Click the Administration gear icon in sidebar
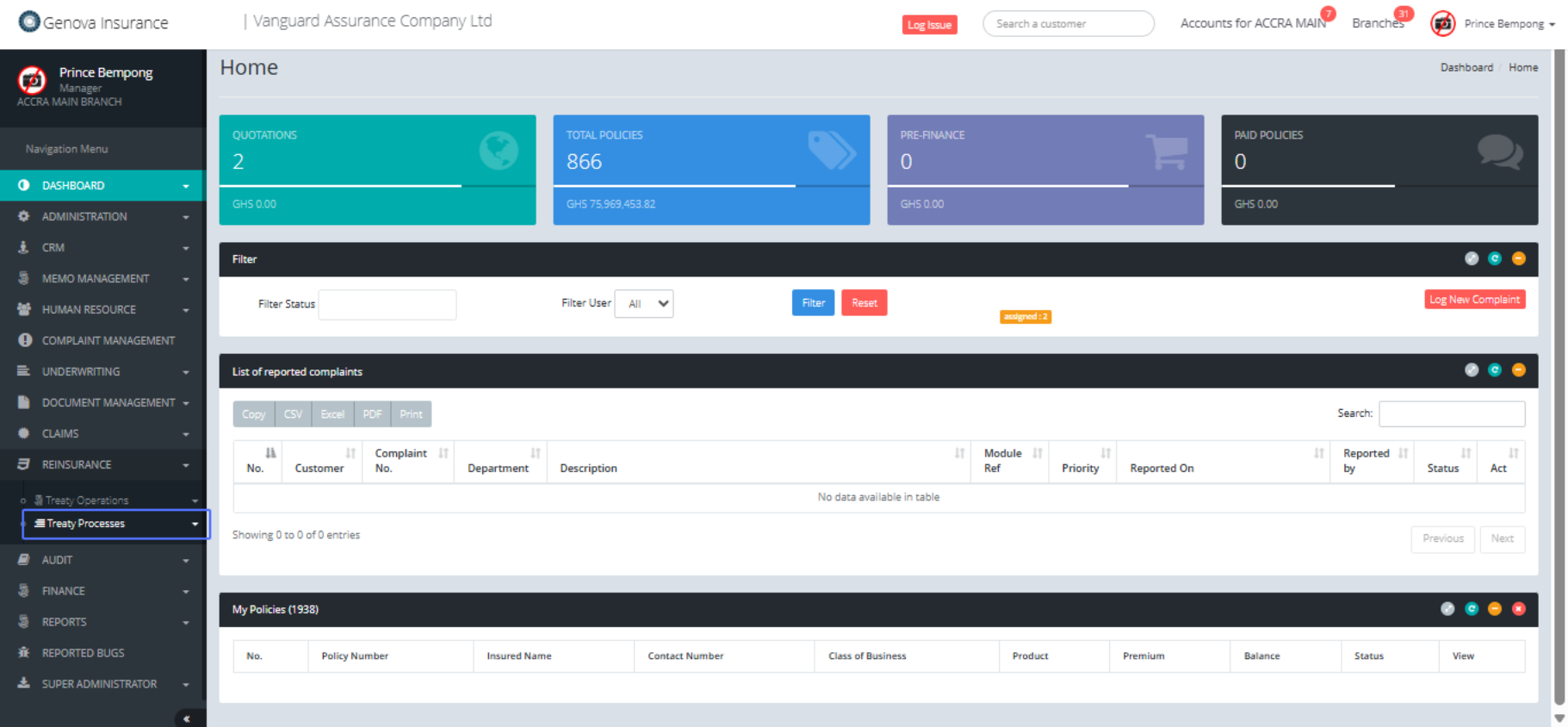 pyautogui.click(x=24, y=216)
